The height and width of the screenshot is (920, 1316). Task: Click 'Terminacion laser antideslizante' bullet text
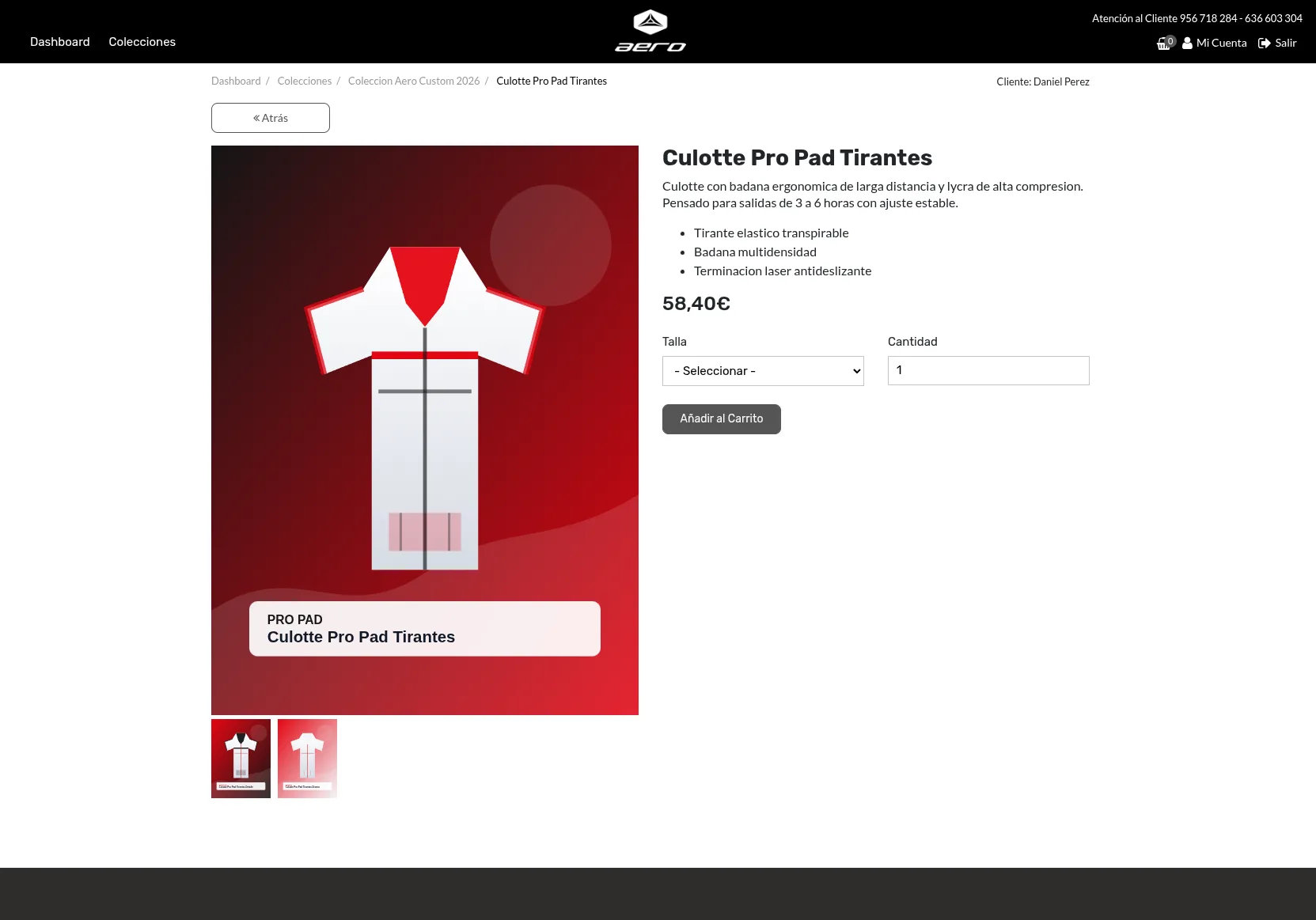point(783,271)
